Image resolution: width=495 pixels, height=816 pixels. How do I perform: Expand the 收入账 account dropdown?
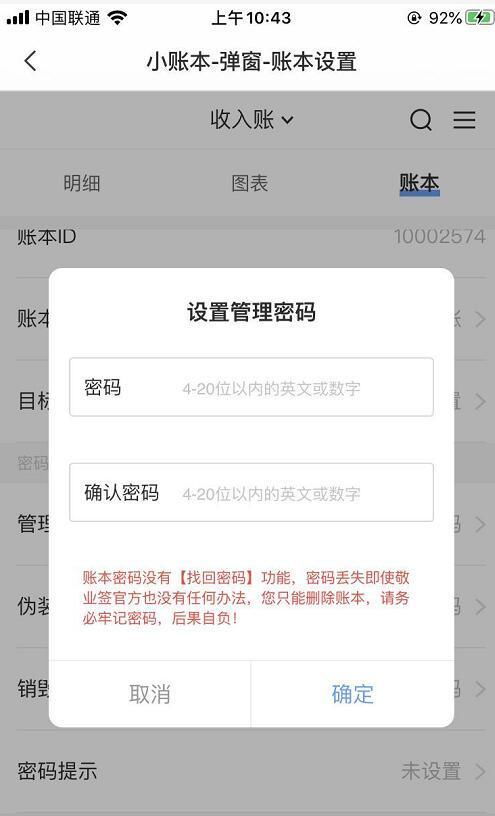tap(252, 120)
